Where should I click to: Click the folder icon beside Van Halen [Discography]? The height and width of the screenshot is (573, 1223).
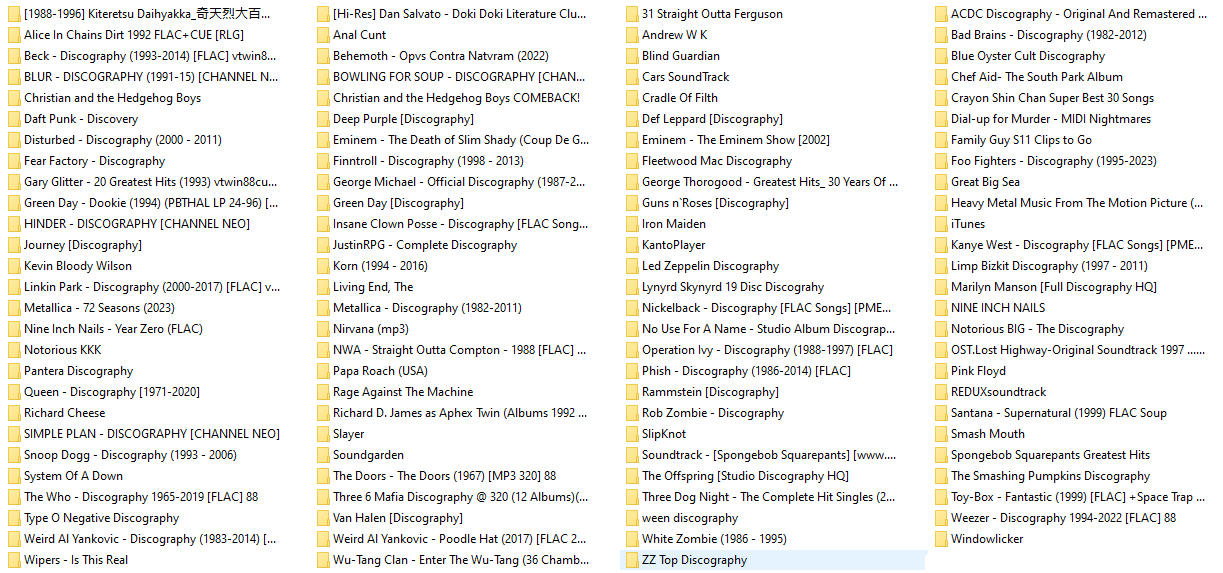322,518
